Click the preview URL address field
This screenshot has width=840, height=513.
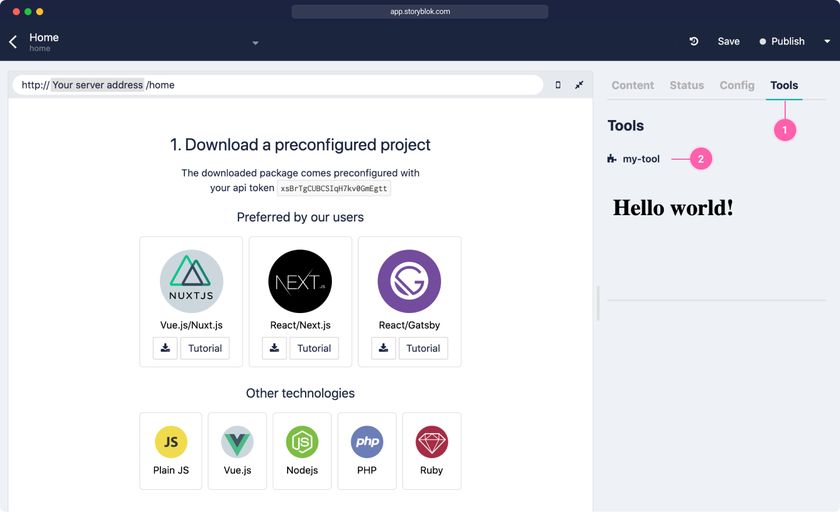[x=278, y=85]
